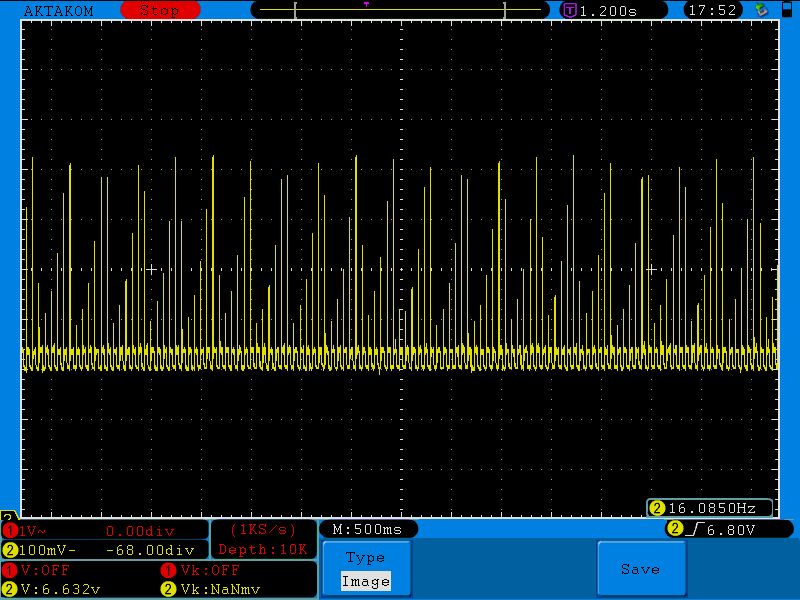The image size is (800, 600).
Task: Click the left cursor cross on the waveform
Action: pos(151,269)
